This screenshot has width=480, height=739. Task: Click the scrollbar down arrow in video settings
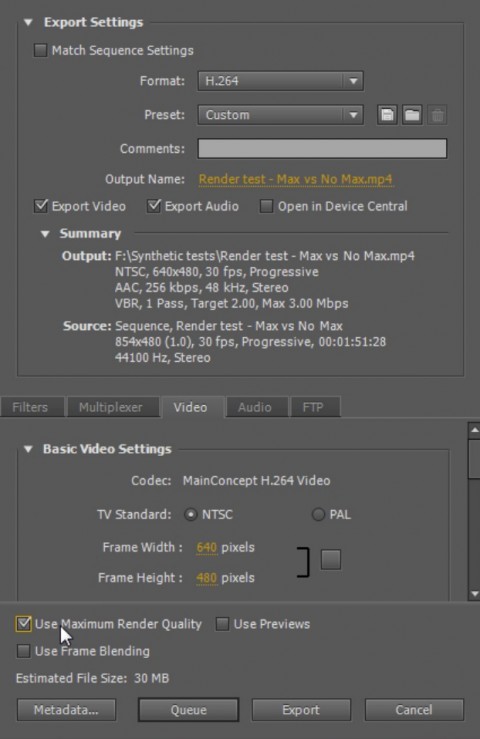tap(474, 593)
